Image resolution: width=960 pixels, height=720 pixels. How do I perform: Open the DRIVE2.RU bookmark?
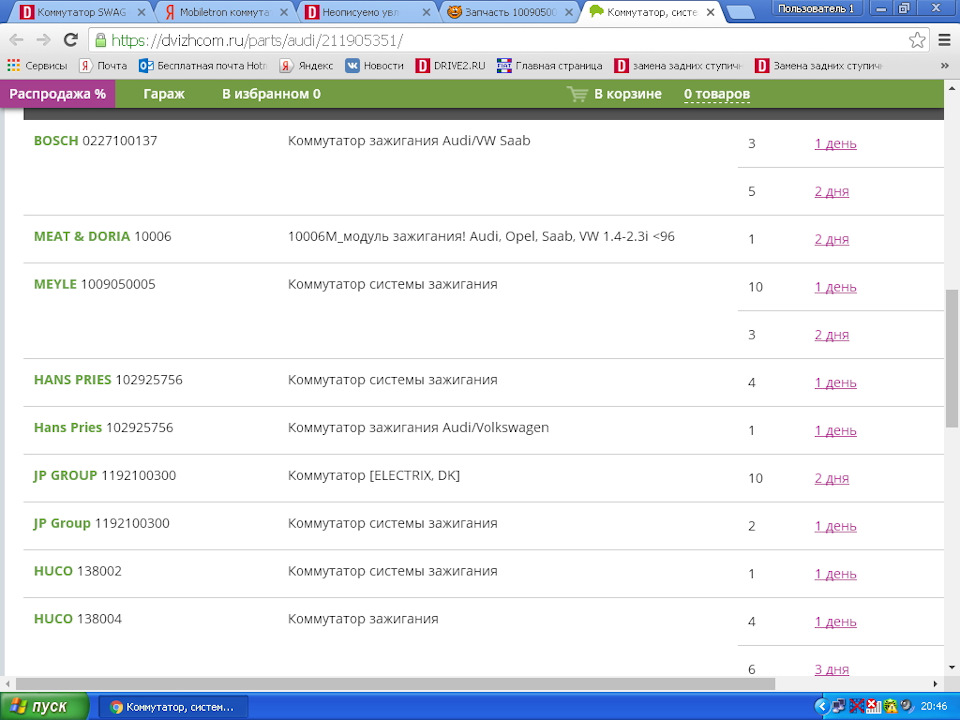450,66
